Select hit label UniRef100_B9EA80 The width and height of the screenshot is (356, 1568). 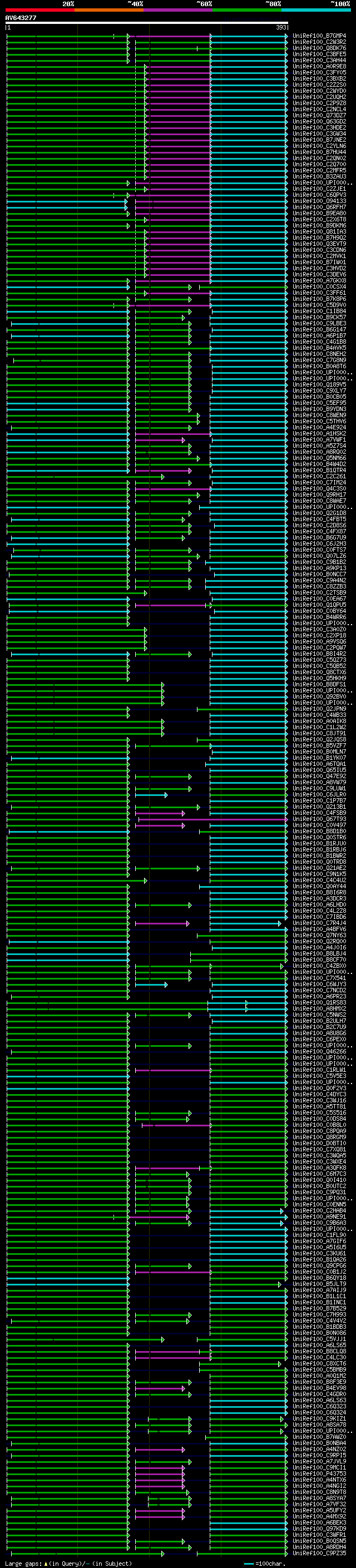click(319, 213)
